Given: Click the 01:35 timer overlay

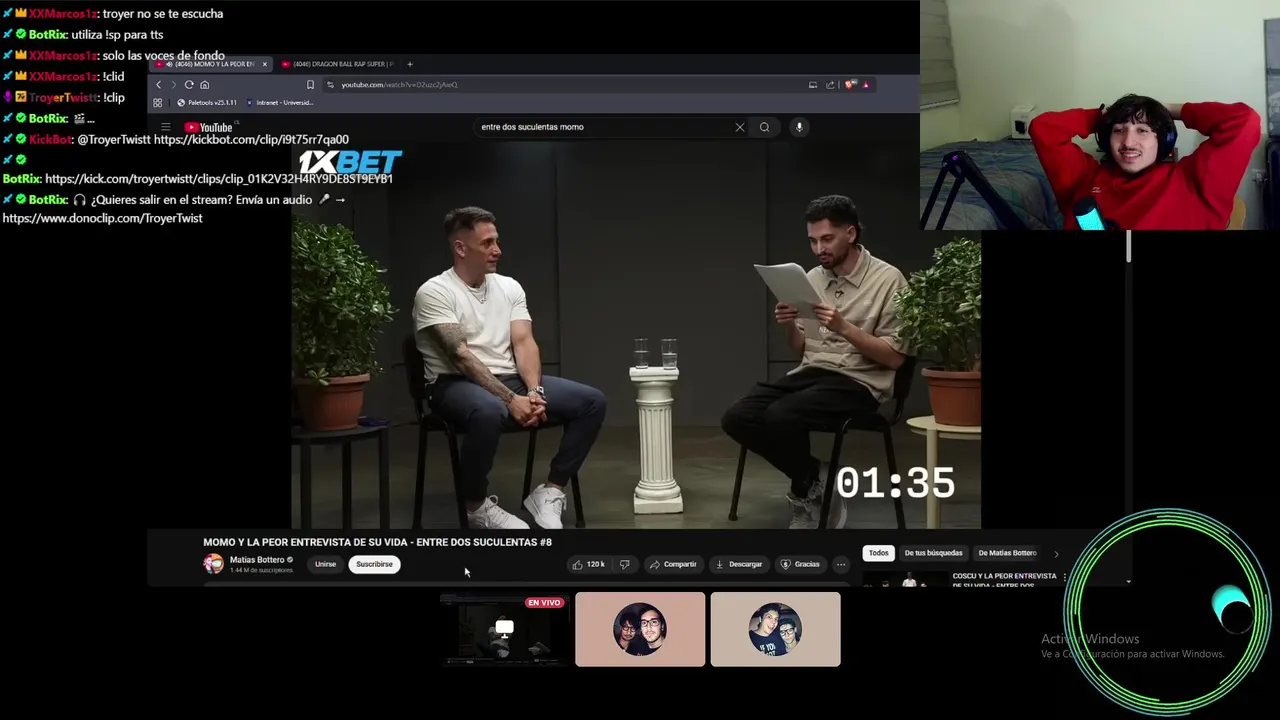Looking at the screenshot, I should pyautogui.click(x=895, y=483).
